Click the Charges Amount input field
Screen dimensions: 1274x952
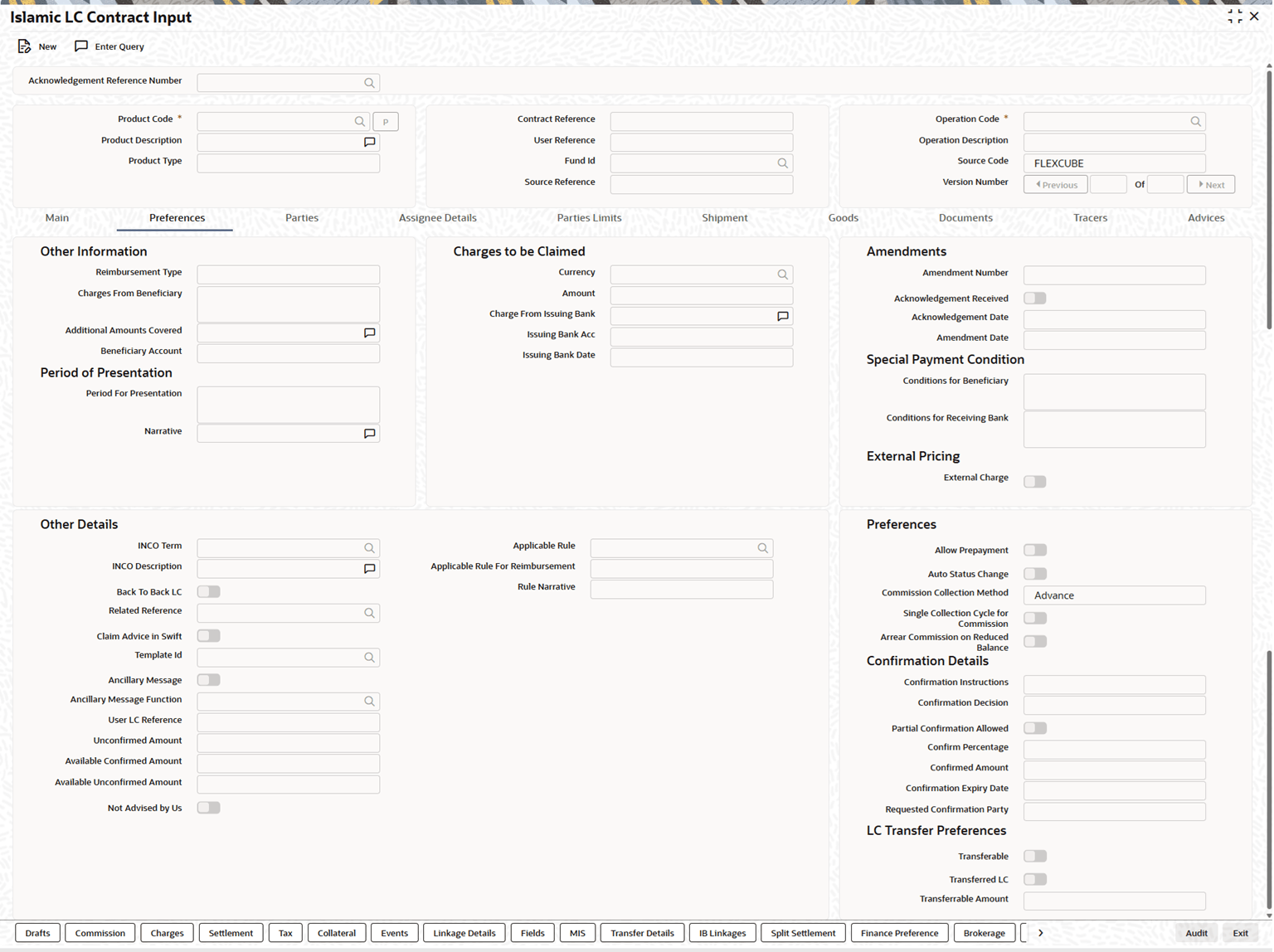click(x=701, y=295)
